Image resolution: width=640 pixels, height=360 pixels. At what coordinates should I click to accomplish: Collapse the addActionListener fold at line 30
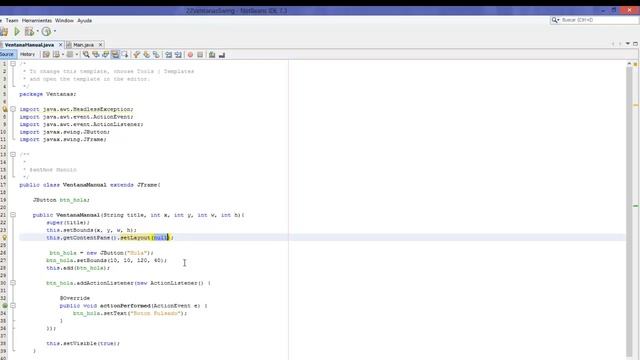13,283
